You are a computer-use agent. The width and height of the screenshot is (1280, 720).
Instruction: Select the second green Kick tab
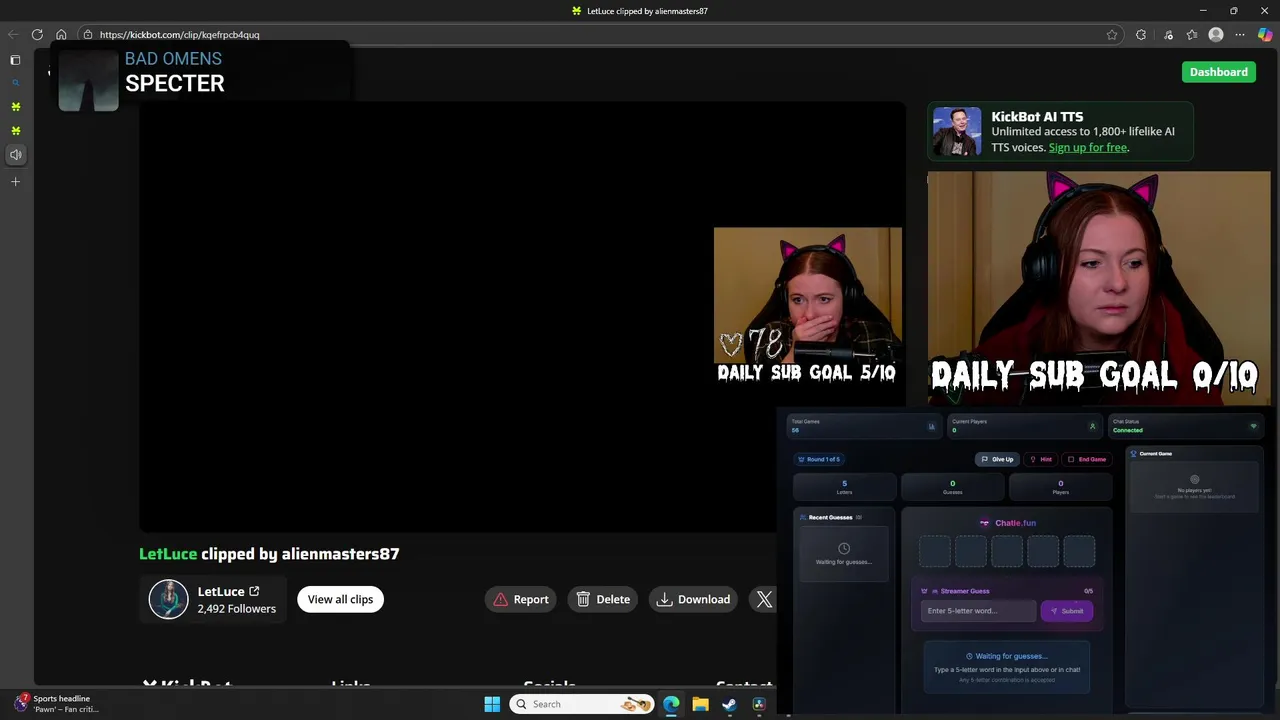[15, 131]
